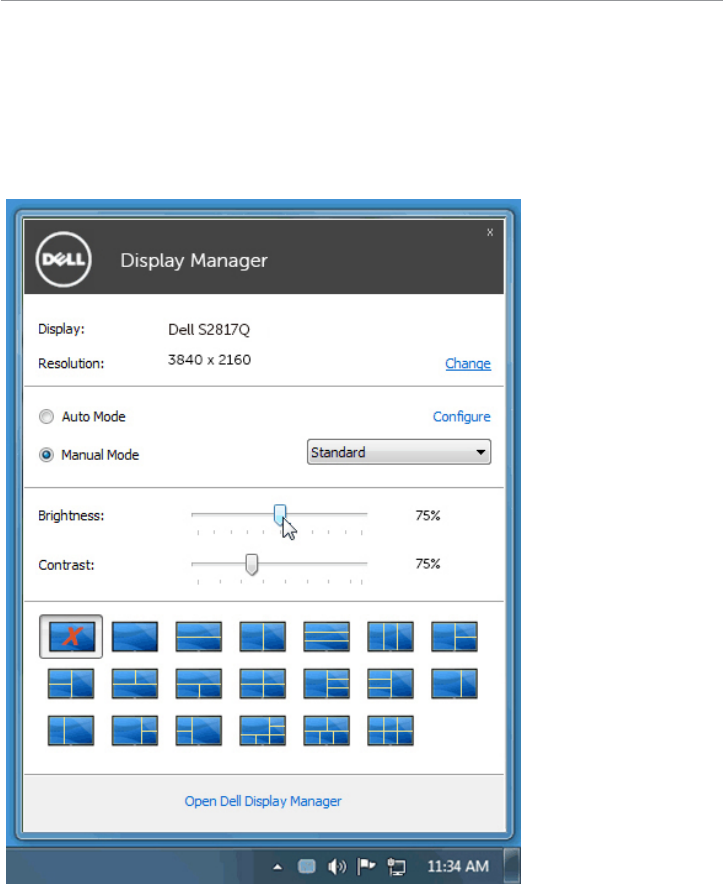Click the Brightness slider handle
Screen dimensions: 723x884
click(280, 514)
